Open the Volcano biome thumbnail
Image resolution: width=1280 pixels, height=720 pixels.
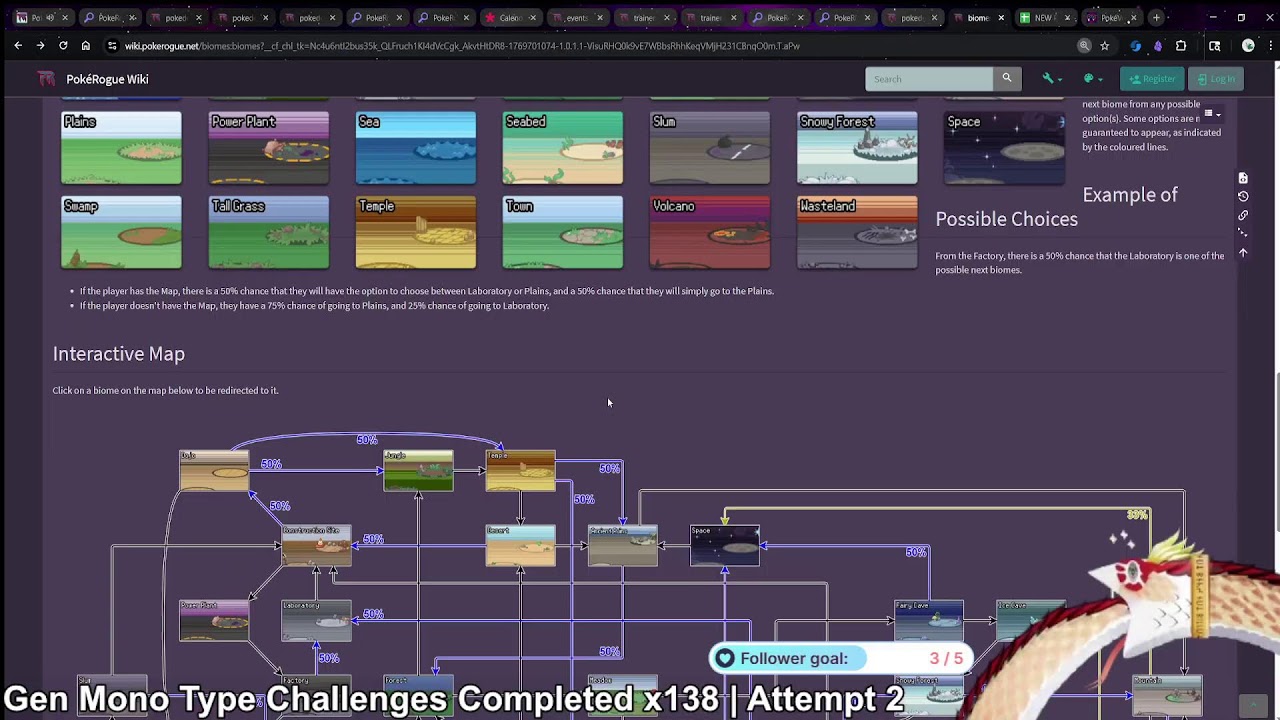(x=709, y=232)
